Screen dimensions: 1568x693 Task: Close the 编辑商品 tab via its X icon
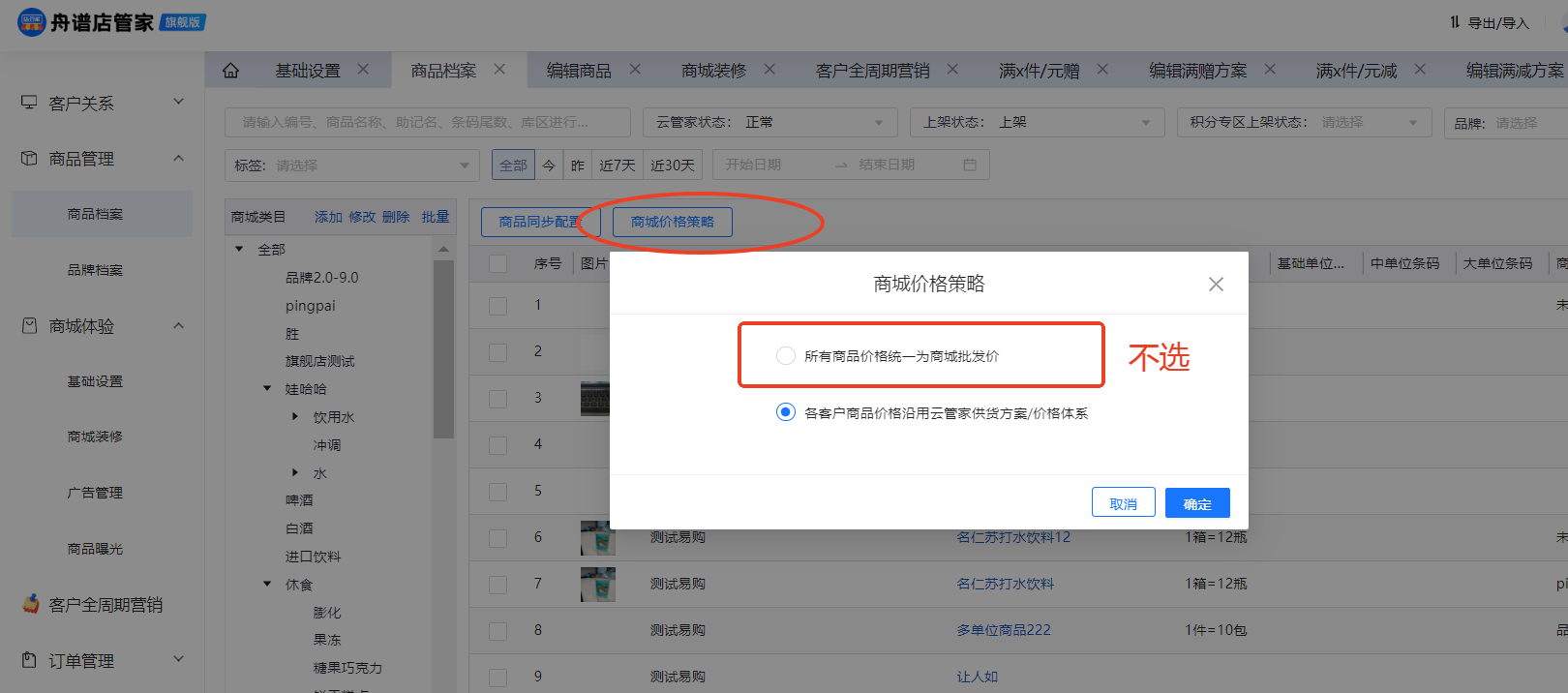(635, 70)
